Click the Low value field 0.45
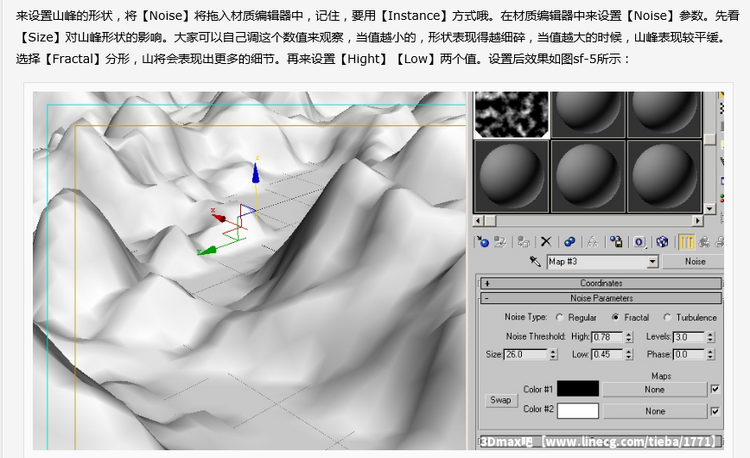The image size is (750, 458). pyautogui.click(x=607, y=354)
